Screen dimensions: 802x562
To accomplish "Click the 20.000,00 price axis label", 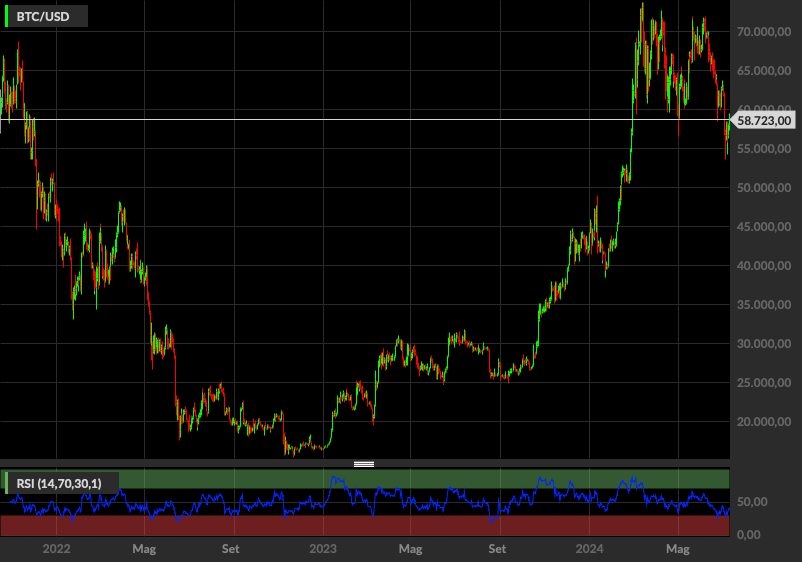I will [x=764, y=421].
